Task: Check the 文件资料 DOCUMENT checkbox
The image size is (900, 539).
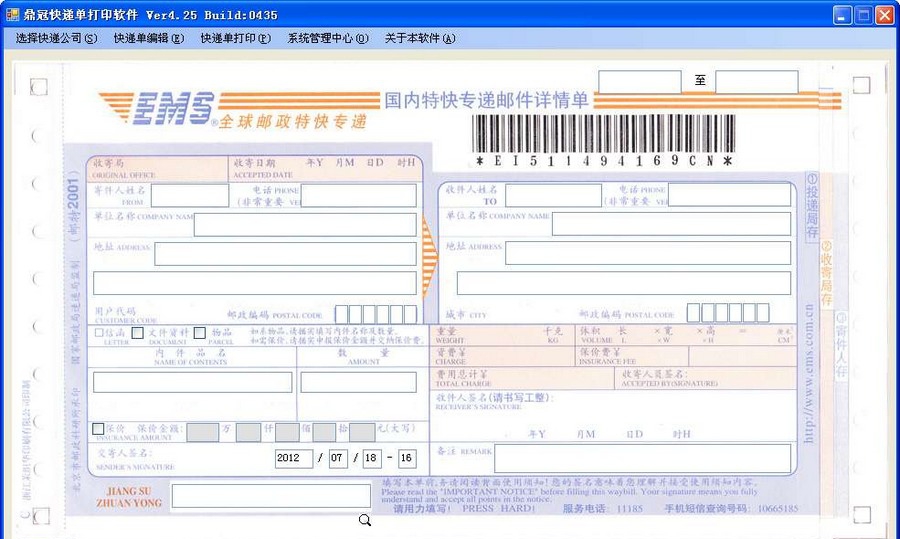Action: point(138,332)
